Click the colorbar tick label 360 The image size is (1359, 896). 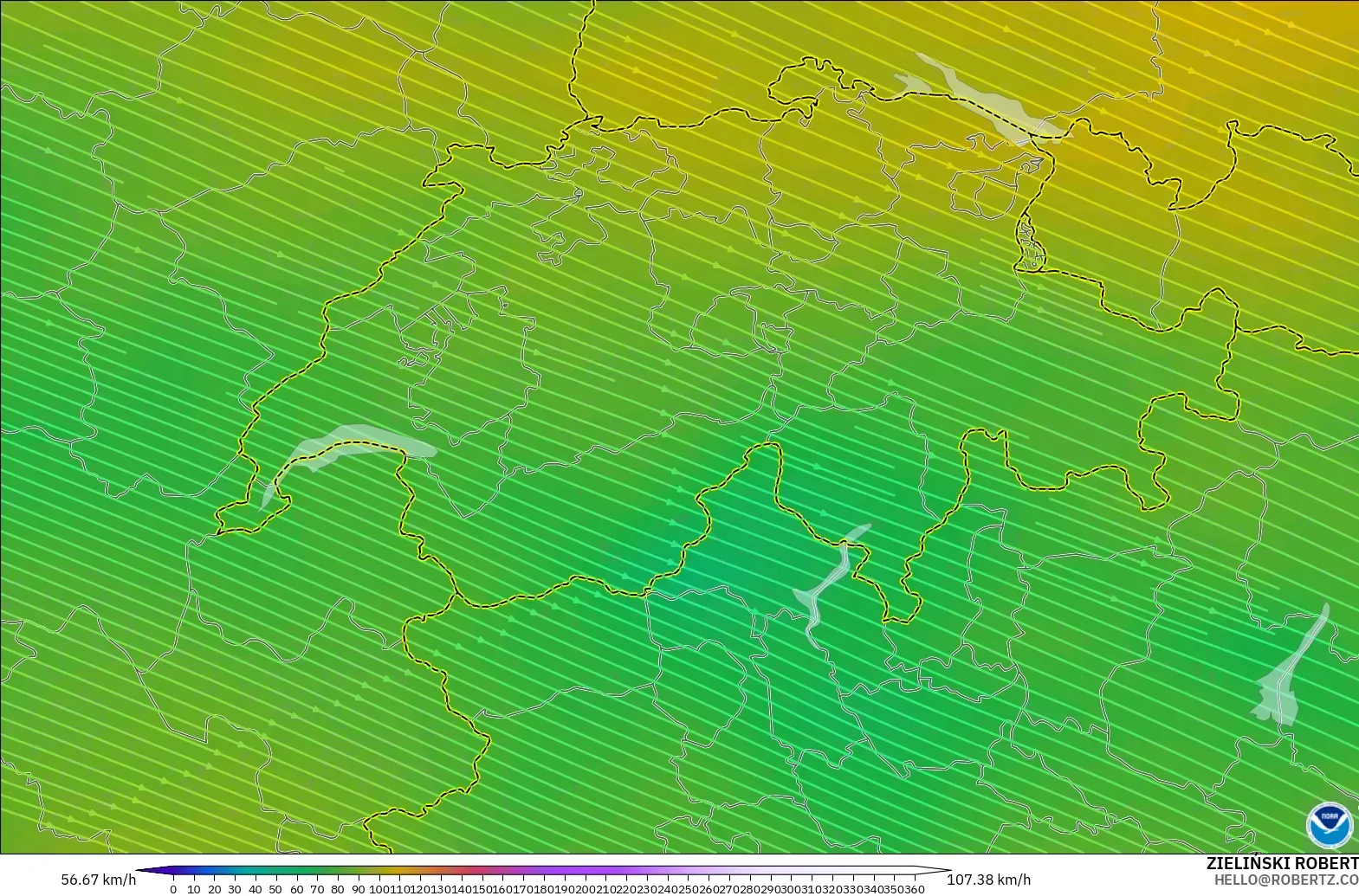pos(915,889)
